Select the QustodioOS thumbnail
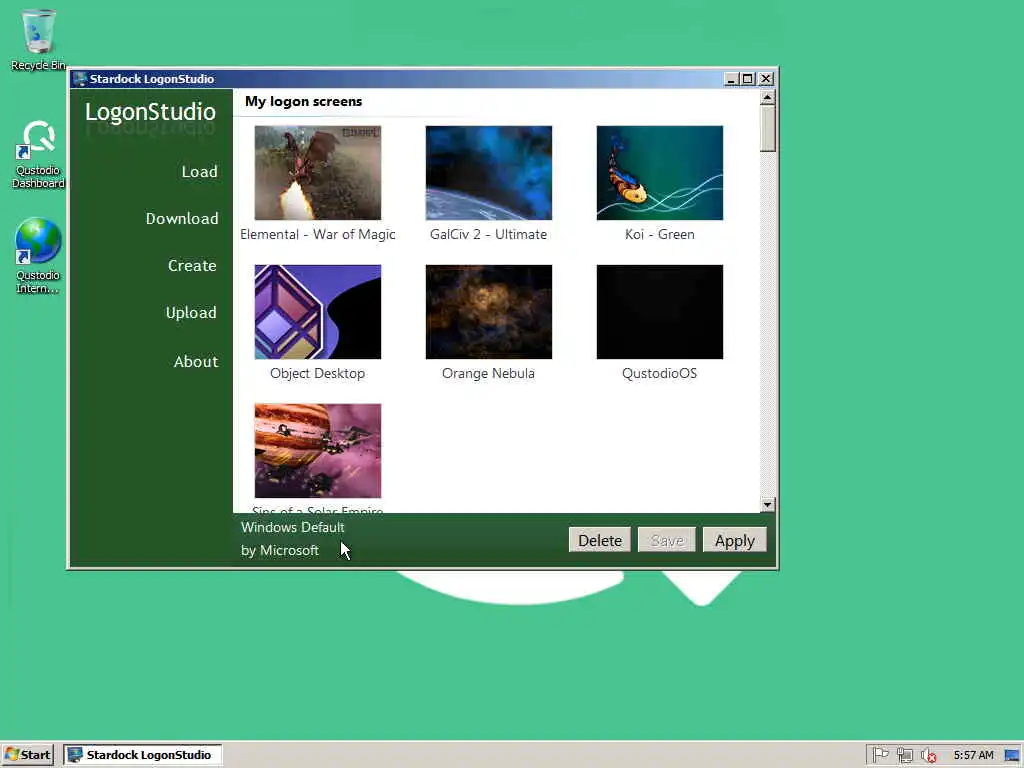This screenshot has width=1024, height=768. [660, 312]
